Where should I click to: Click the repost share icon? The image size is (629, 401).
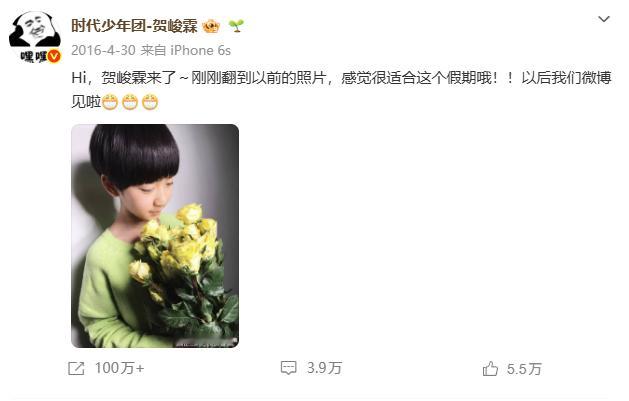tap(76, 368)
